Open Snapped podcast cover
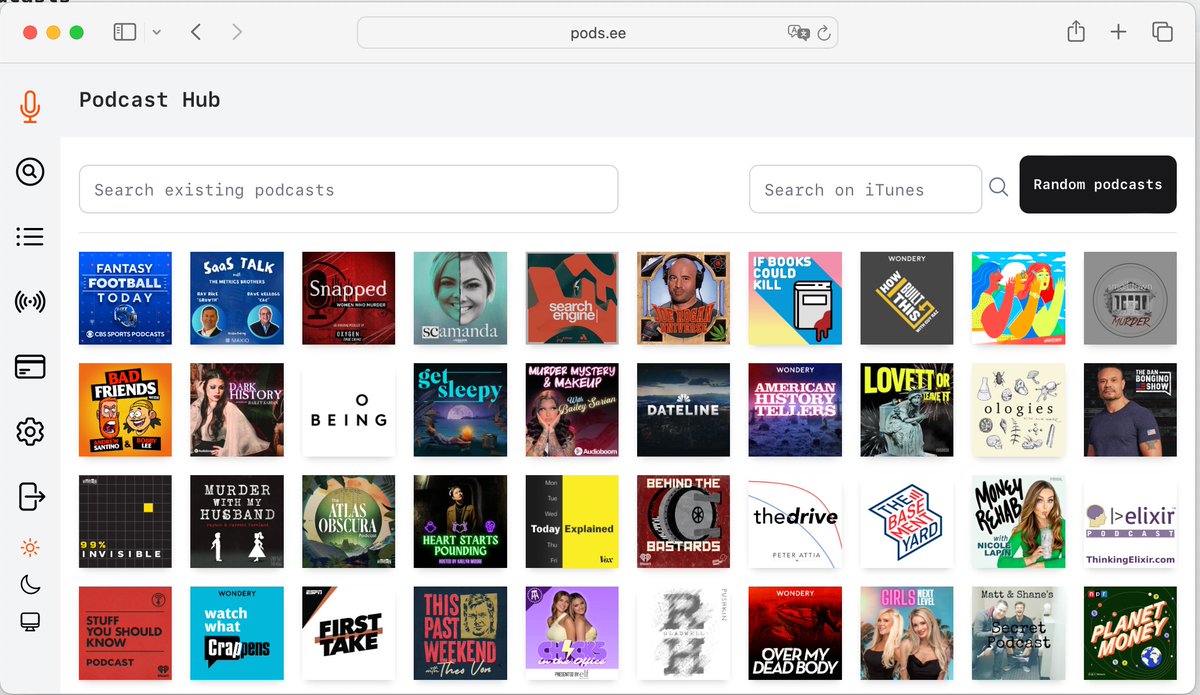 pos(349,298)
